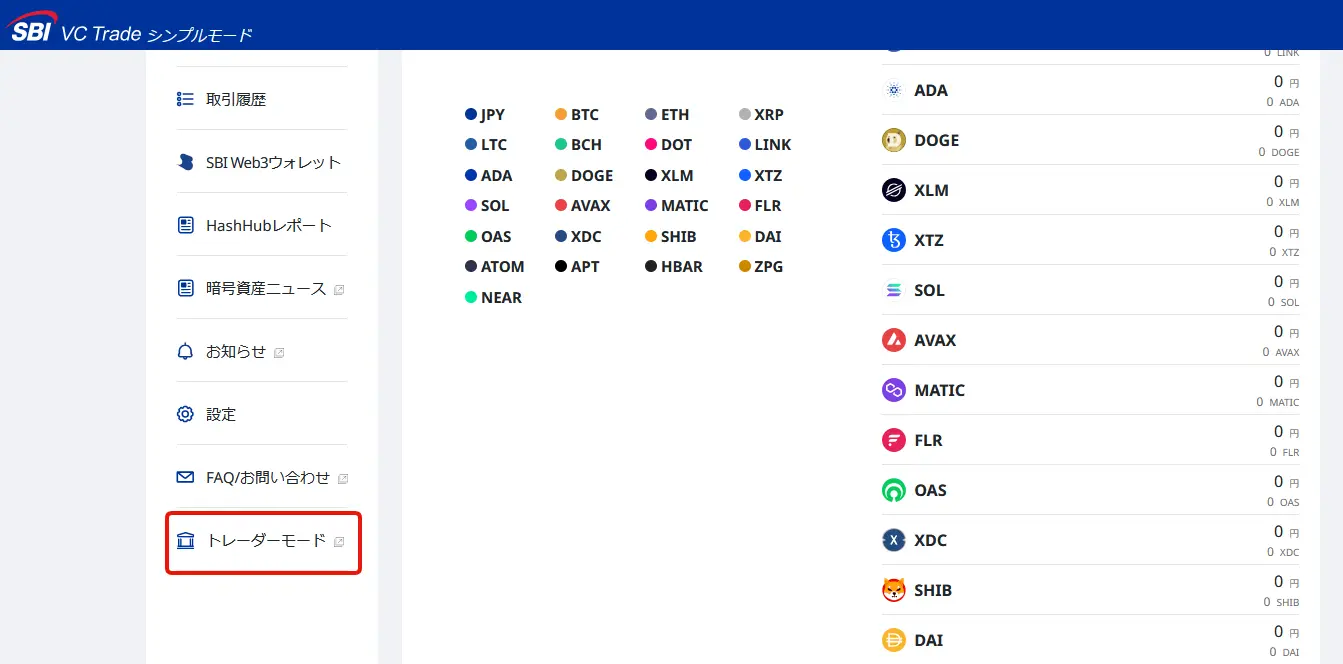Toggle ETH legend entry in chart
Screen dimensions: 1343x664
[667, 114]
